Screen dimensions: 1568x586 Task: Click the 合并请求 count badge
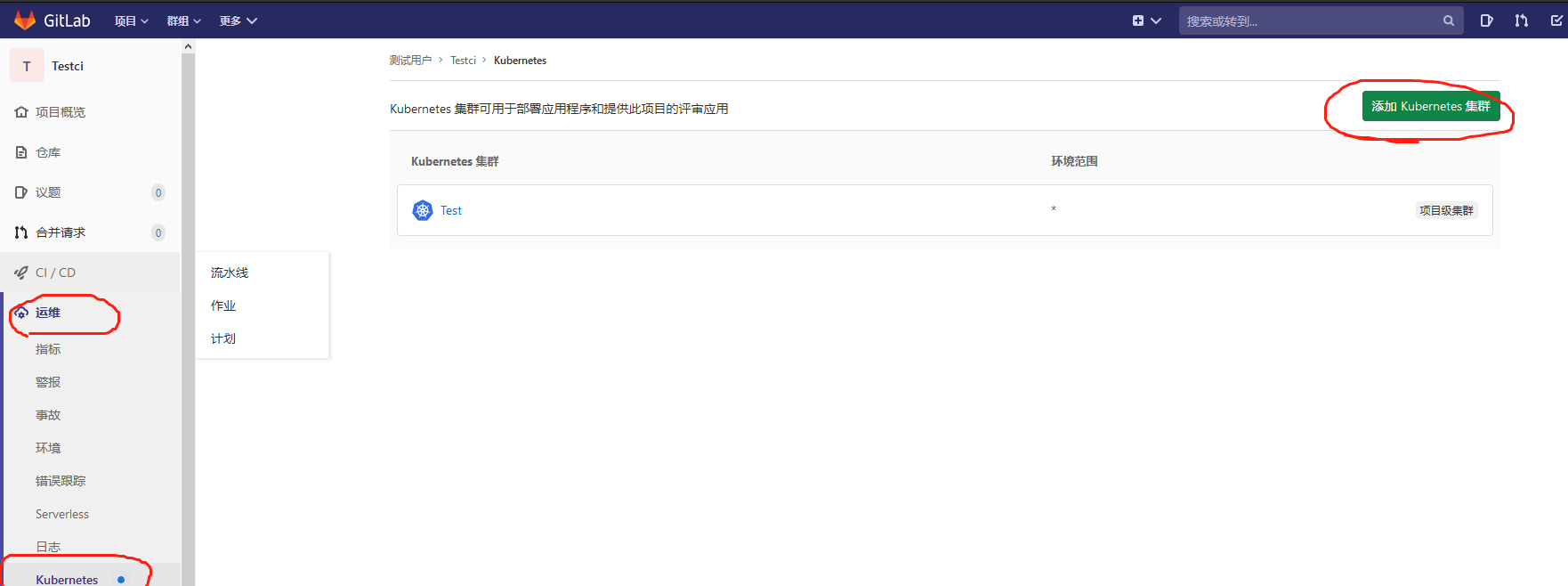coord(158,232)
